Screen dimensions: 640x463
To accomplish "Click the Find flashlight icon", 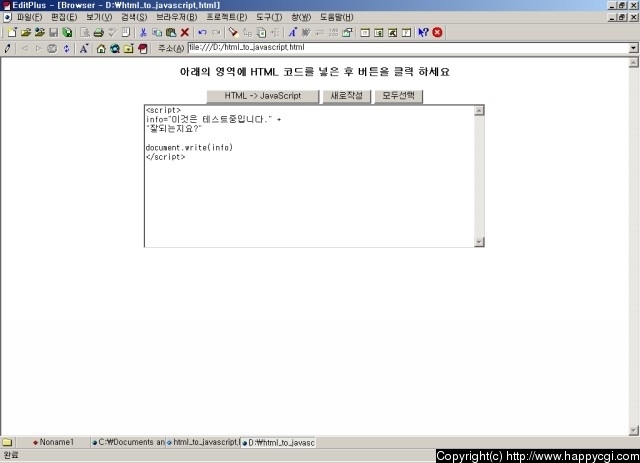I will click(x=233, y=32).
